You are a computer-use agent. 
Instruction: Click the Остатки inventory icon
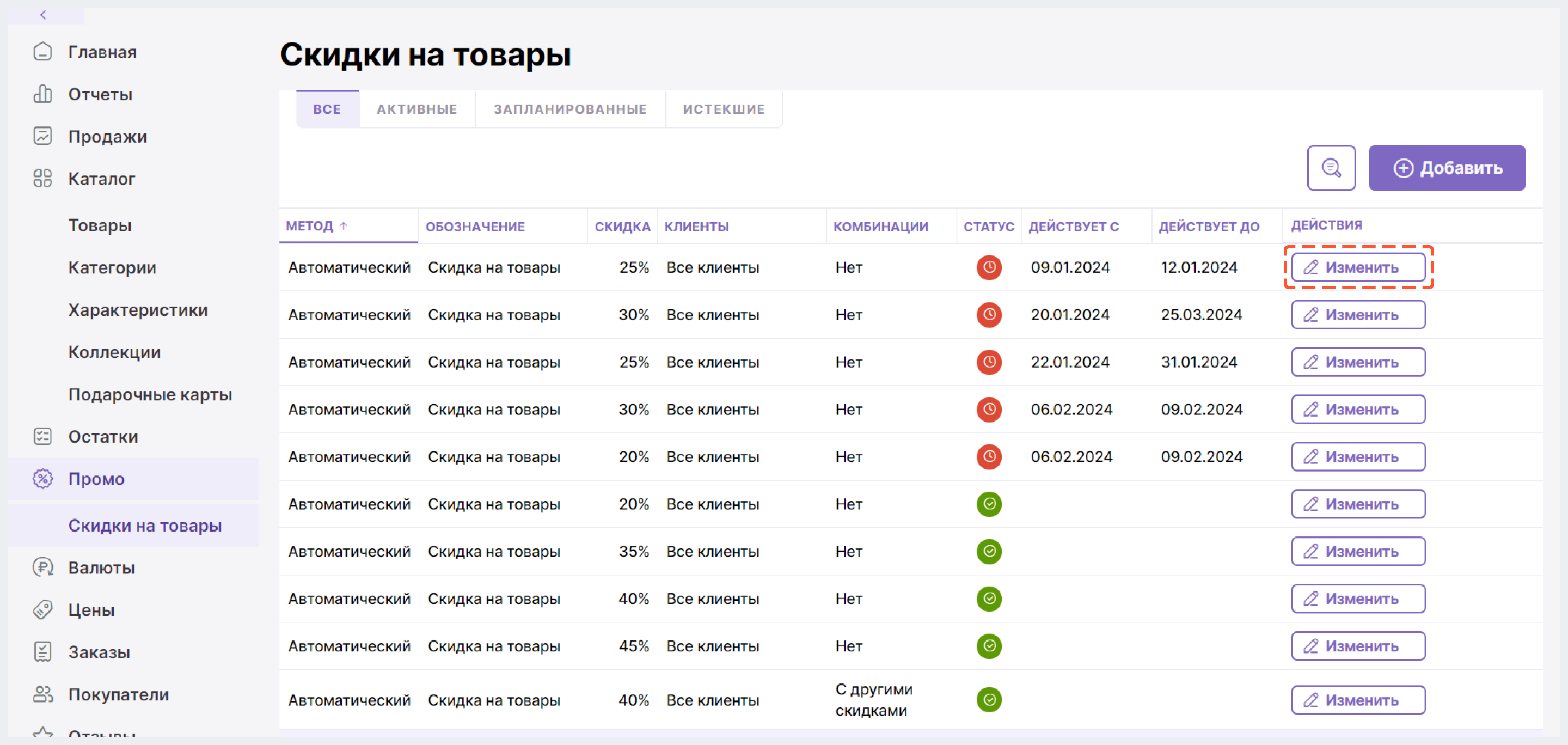(x=42, y=436)
